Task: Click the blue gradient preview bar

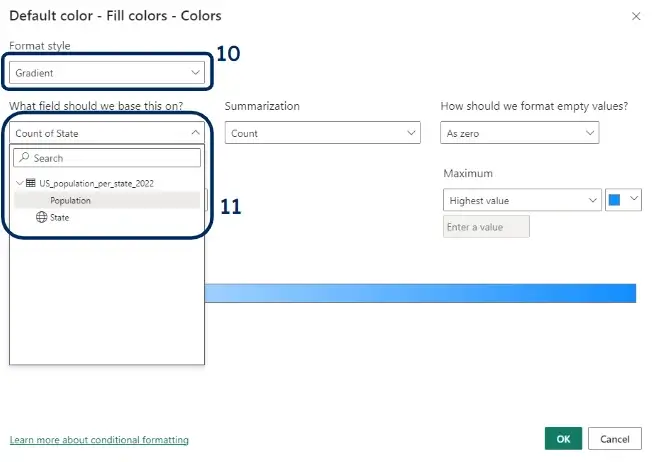Action: tap(420, 293)
